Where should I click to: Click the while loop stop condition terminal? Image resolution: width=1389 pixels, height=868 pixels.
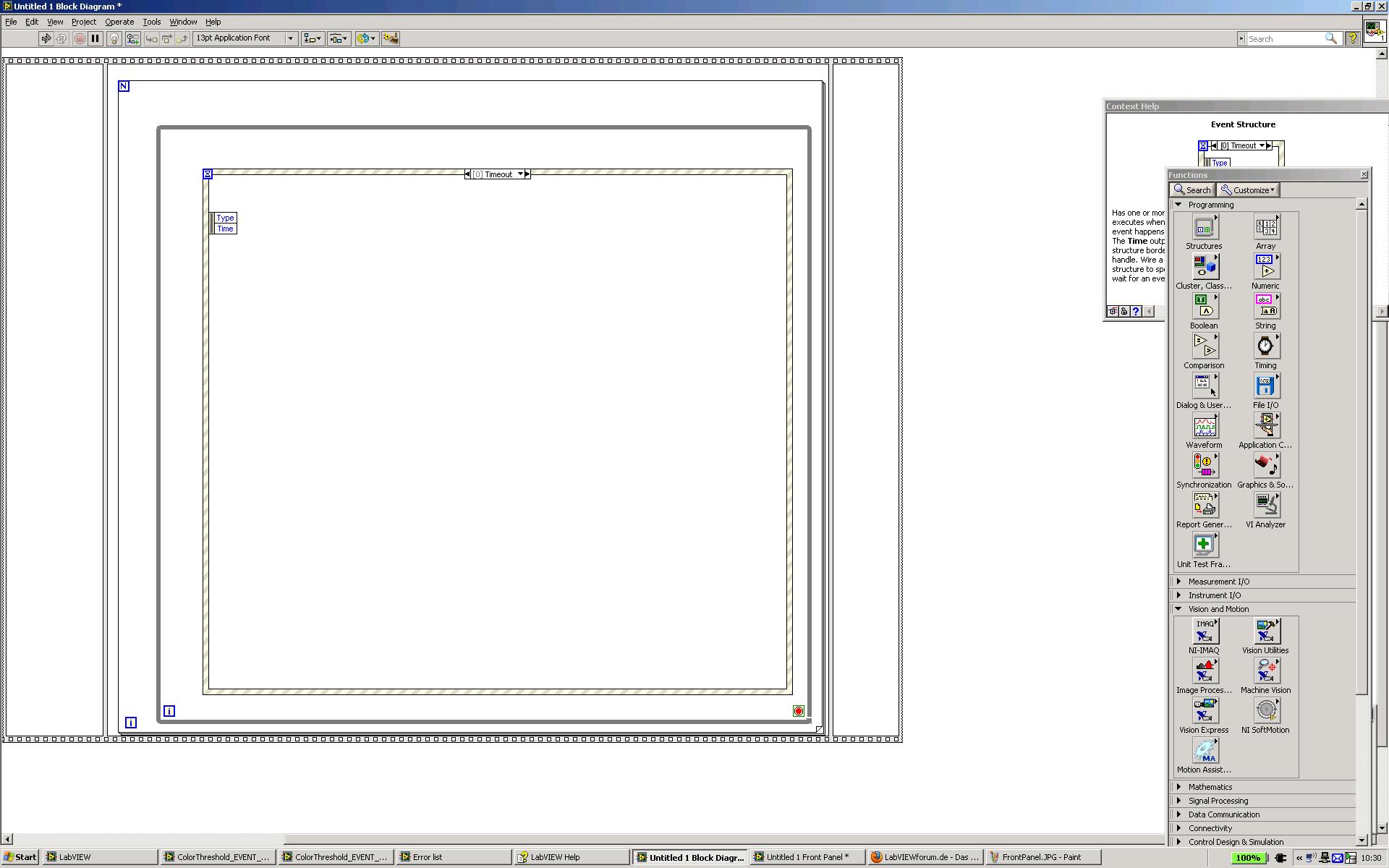[798, 711]
